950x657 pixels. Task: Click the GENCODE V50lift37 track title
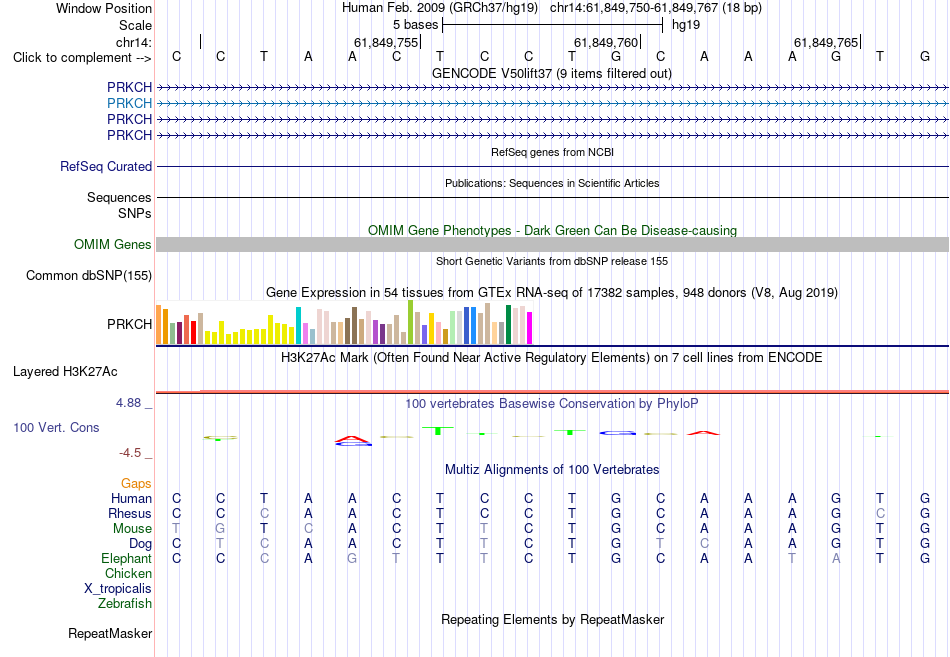(551, 73)
